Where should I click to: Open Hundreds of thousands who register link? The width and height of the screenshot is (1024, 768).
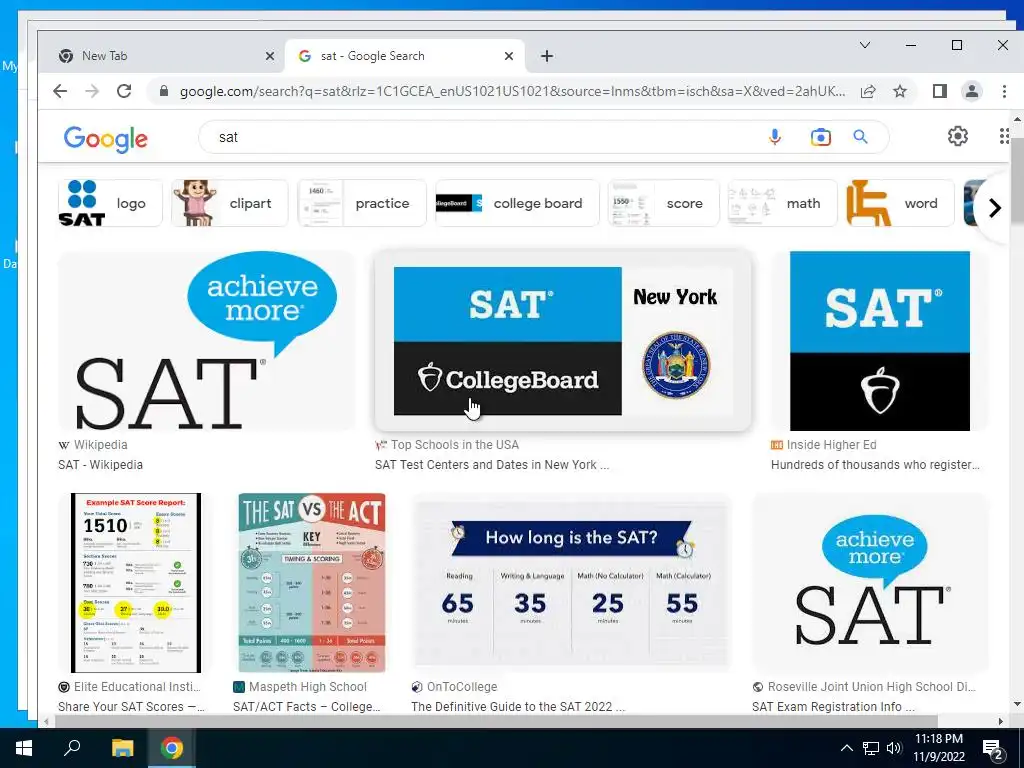tap(875, 465)
